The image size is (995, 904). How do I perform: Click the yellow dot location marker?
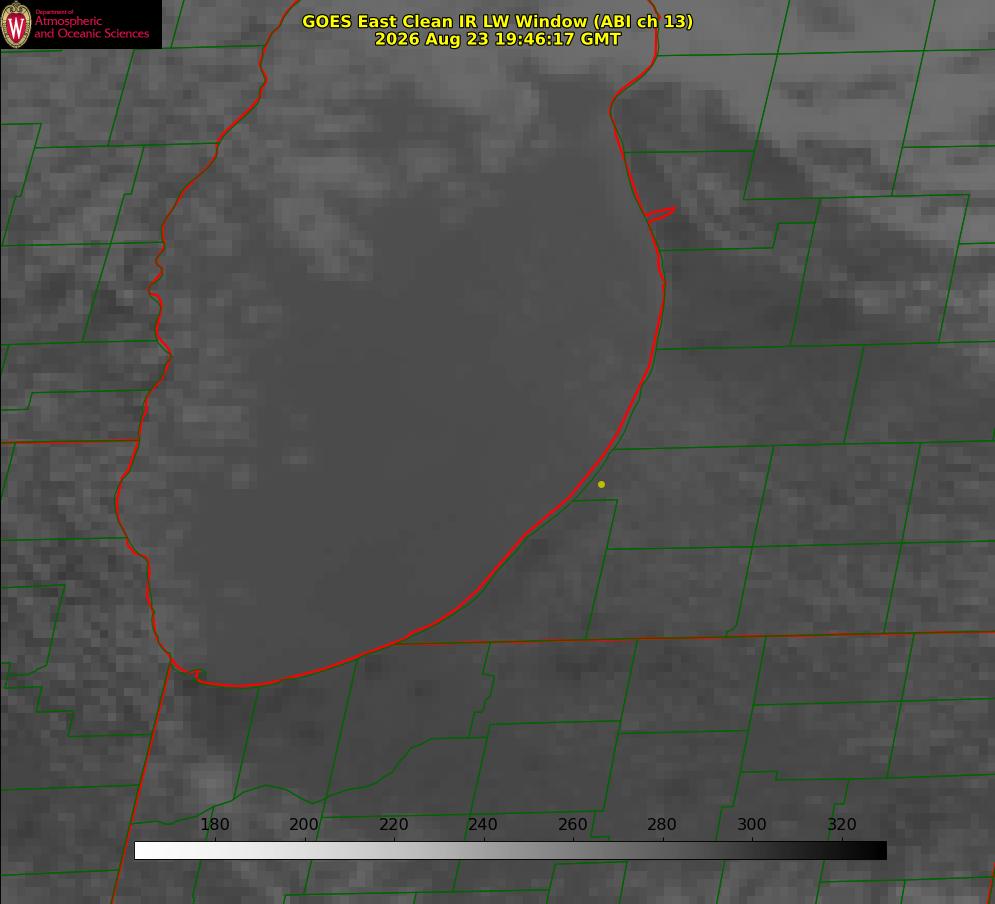601,484
